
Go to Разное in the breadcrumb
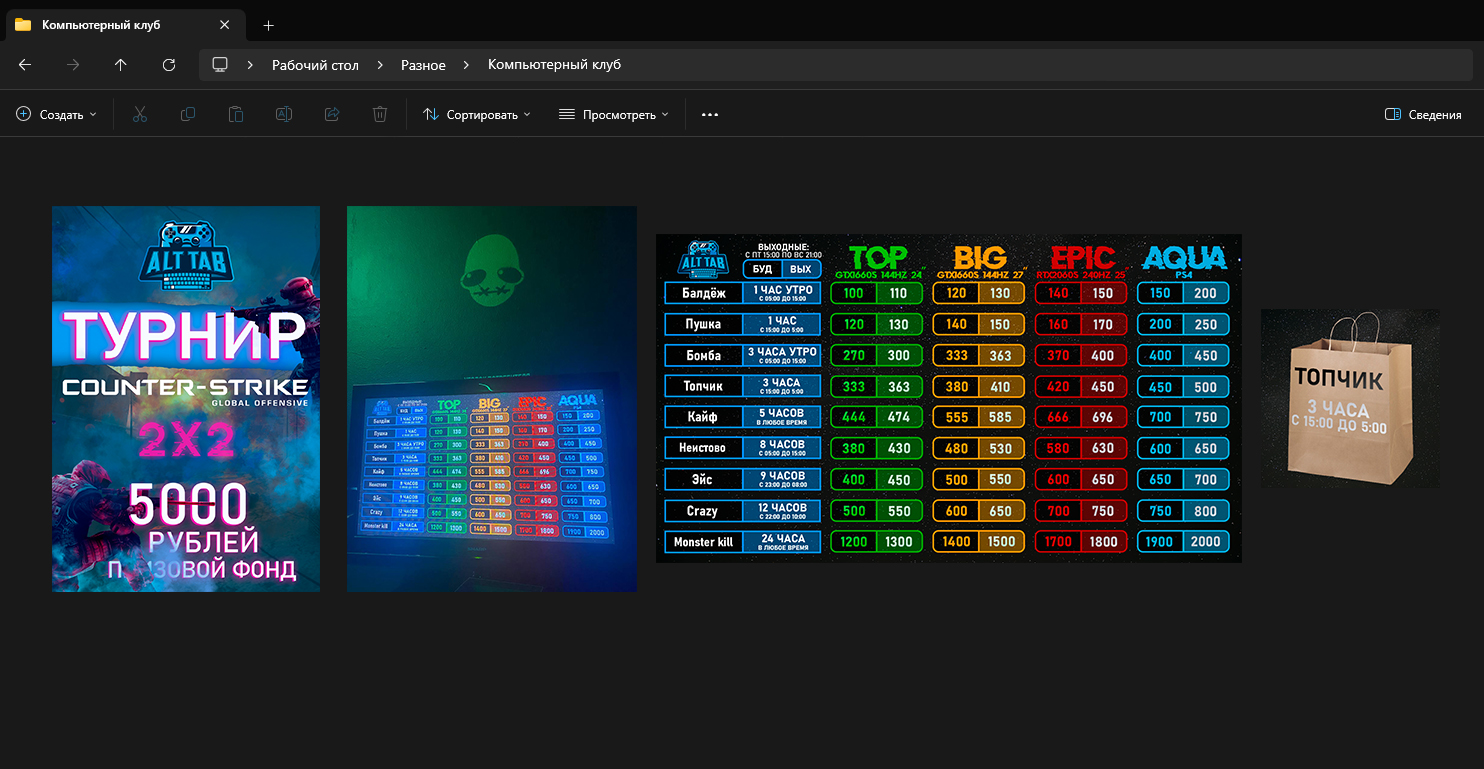tap(423, 65)
